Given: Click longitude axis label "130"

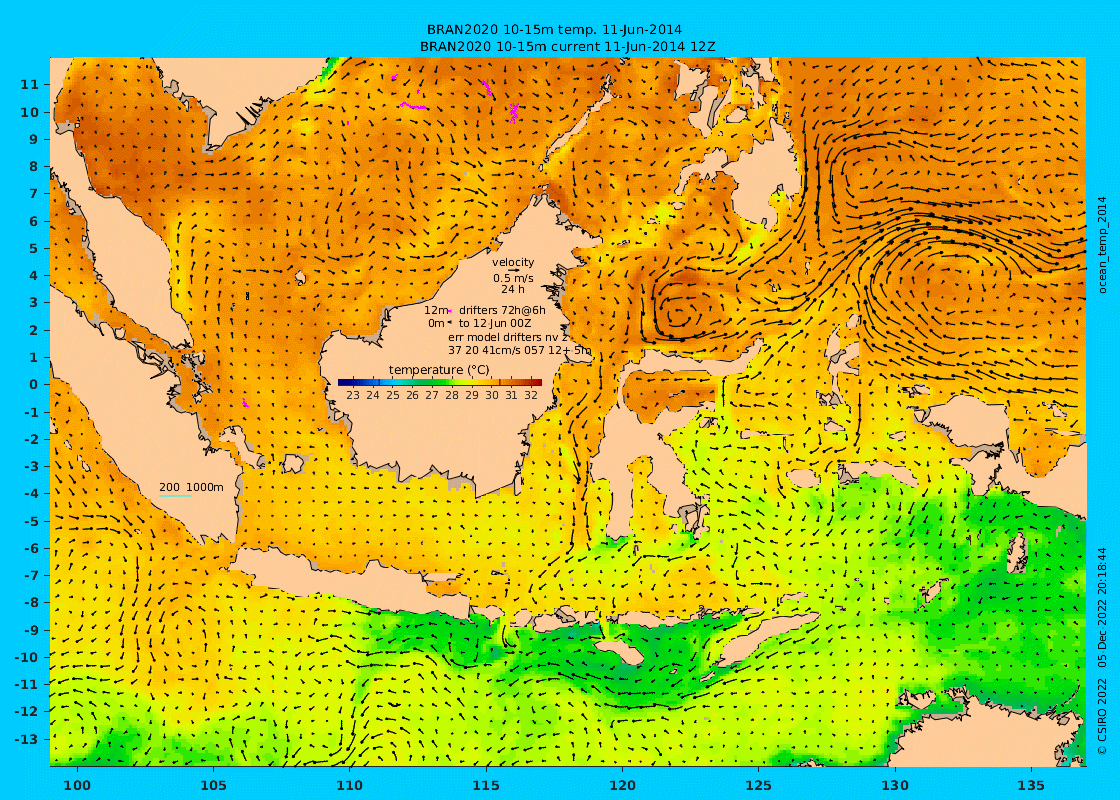Looking at the screenshot, I should [x=895, y=786].
